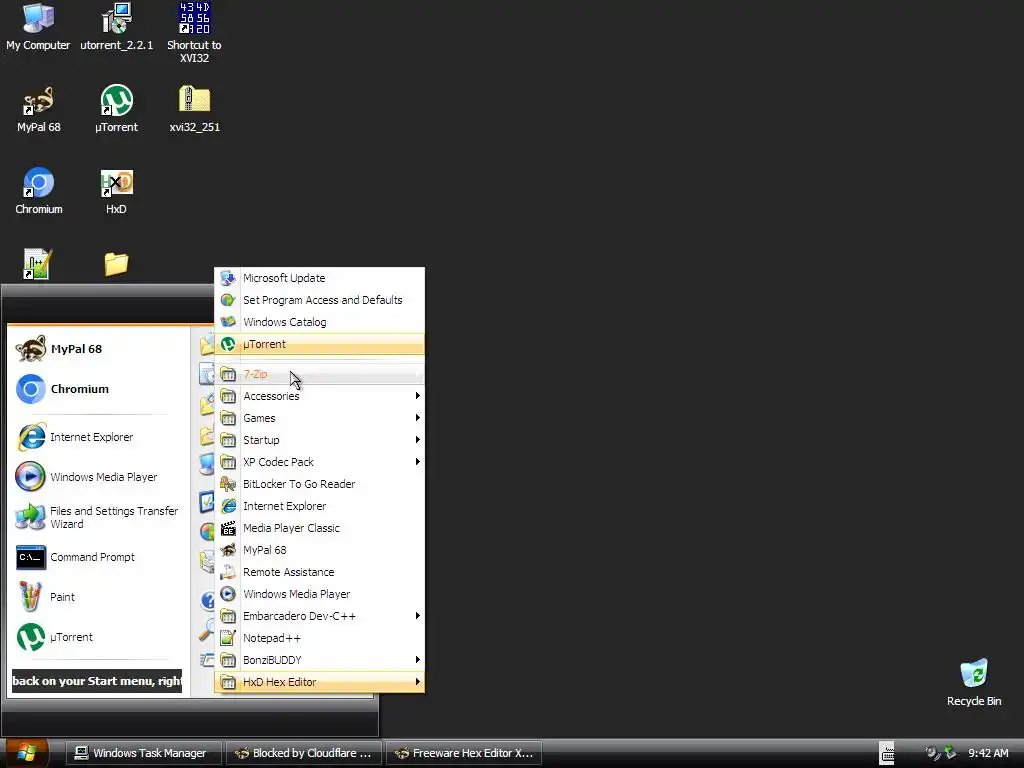Viewport: 1024px width, 768px height.
Task: Open Paint from Start menu
Action: (x=98, y=597)
